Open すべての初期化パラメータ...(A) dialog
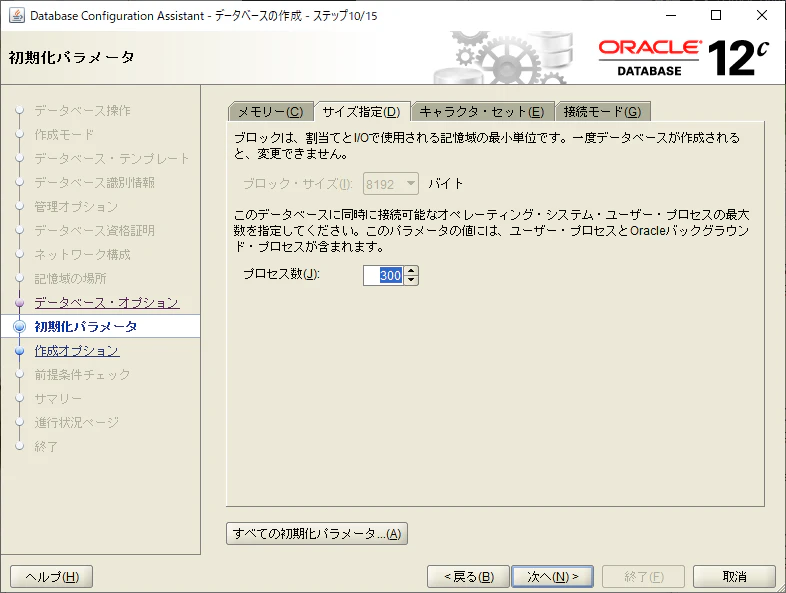786x593 pixels. [317, 533]
